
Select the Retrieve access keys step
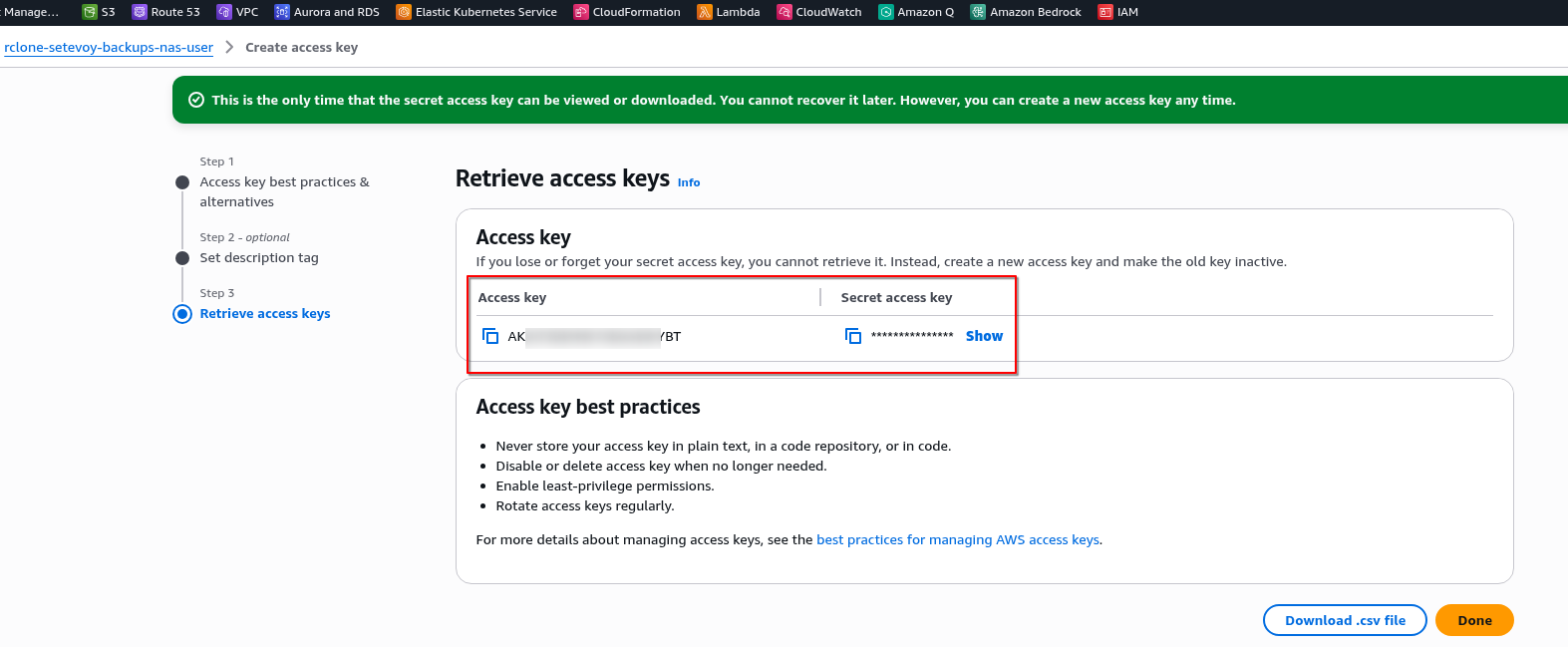click(264, 313)
